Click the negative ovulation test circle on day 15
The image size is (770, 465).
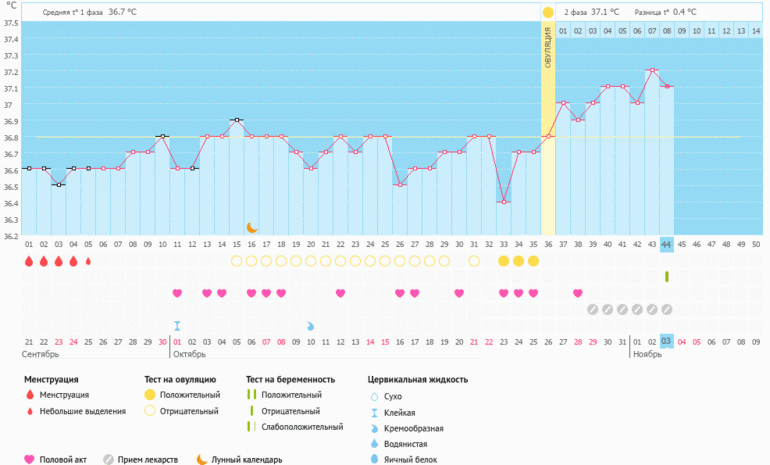(x=236, y=261)
